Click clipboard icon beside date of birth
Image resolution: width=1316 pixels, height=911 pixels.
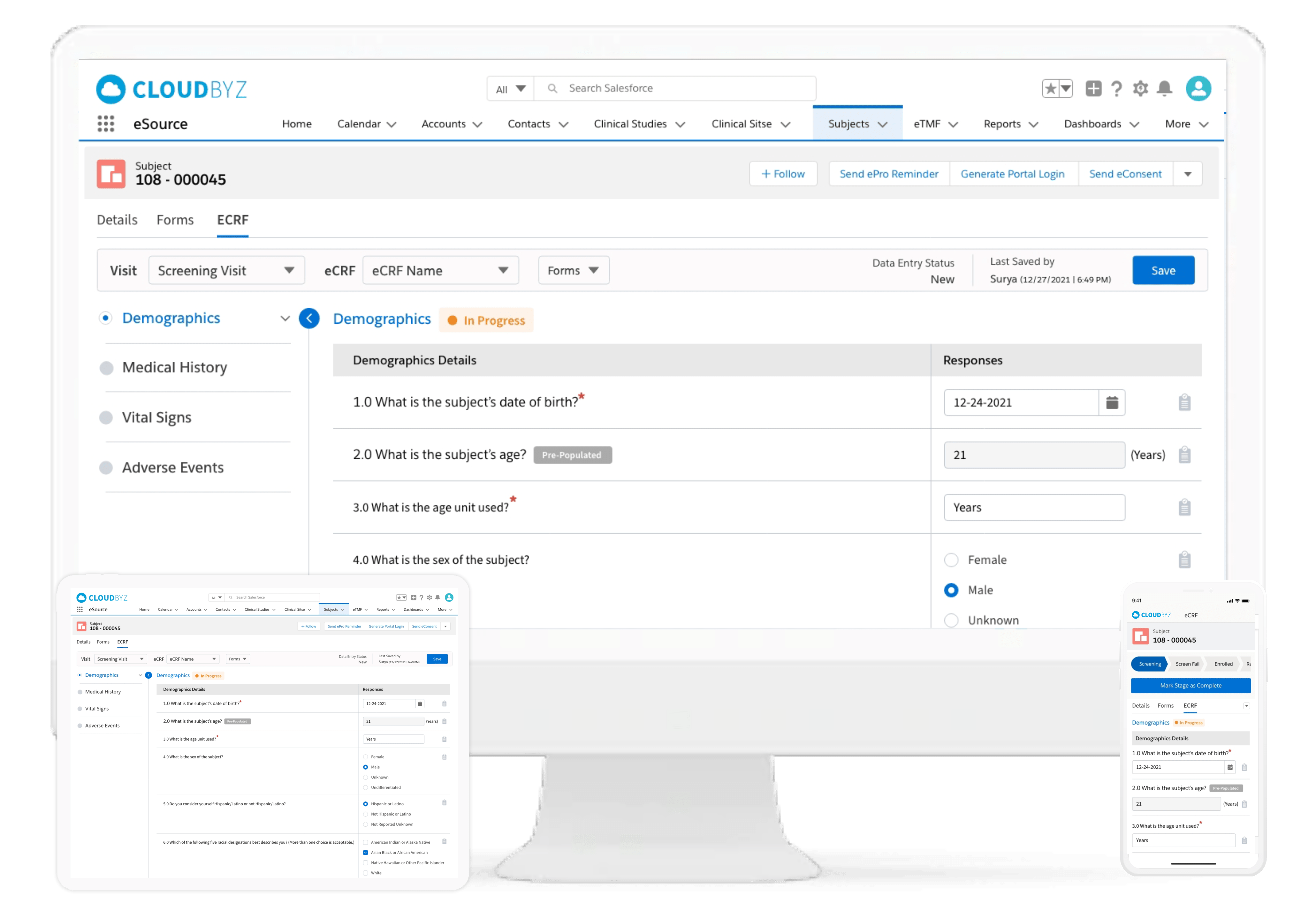(1184, 403)
